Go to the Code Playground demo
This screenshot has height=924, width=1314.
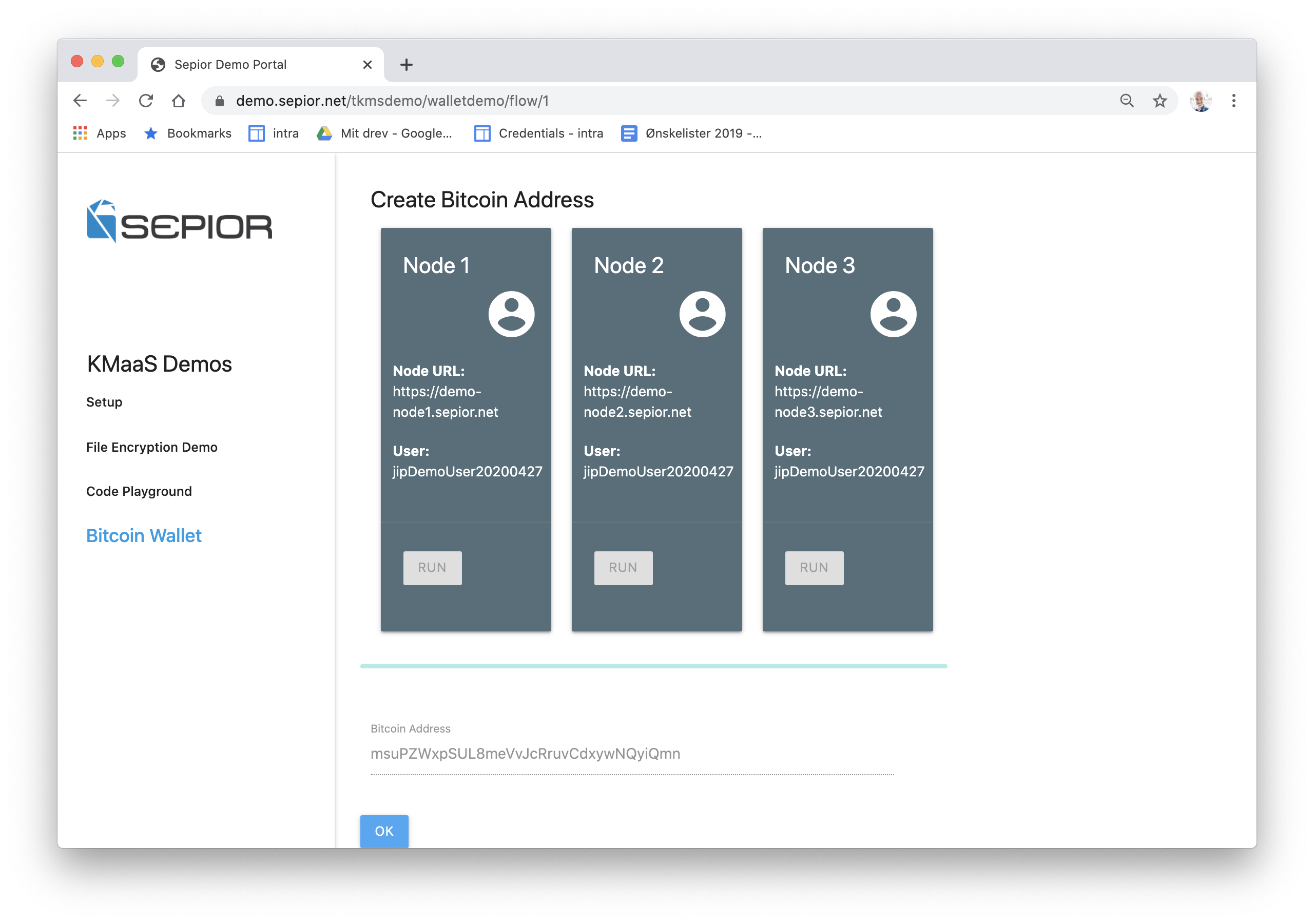139,491
